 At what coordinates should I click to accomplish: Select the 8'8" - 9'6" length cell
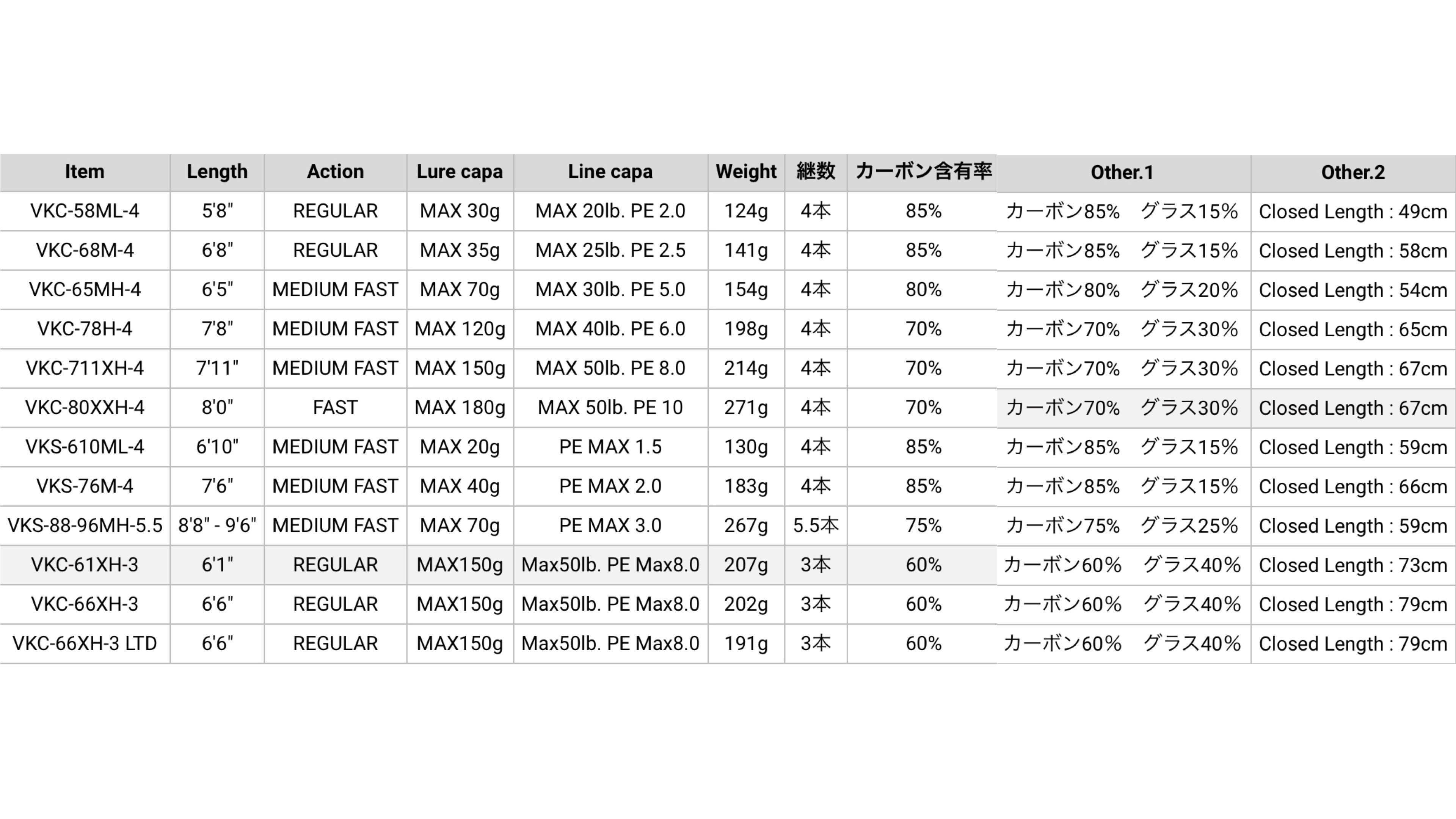click(x=217, y=526)
